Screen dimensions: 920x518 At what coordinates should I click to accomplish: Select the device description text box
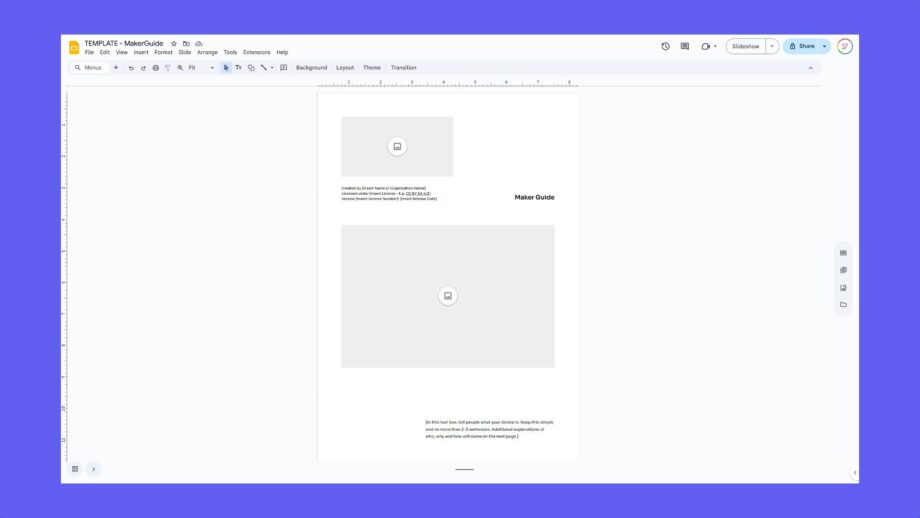coord(489,429)
